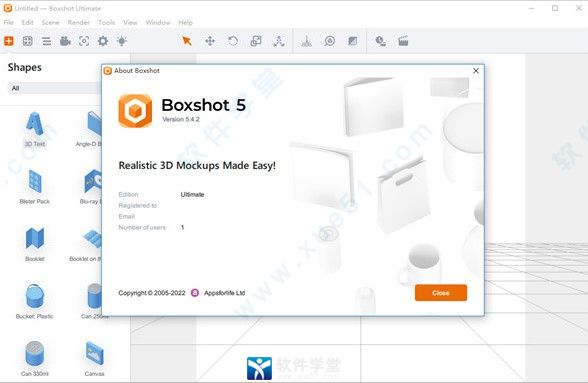
Task: Open the lighting sun toolbar icon
Action: (x=122, y=41)
